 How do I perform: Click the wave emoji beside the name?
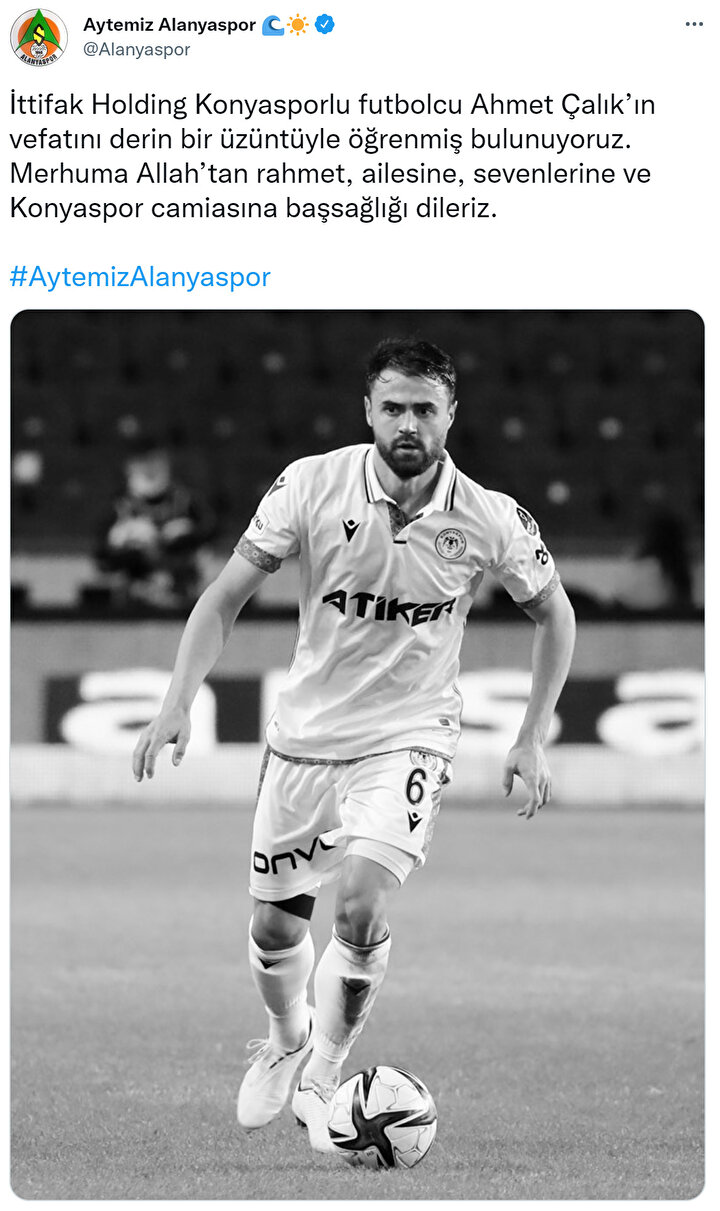click(x=273, y=25)
